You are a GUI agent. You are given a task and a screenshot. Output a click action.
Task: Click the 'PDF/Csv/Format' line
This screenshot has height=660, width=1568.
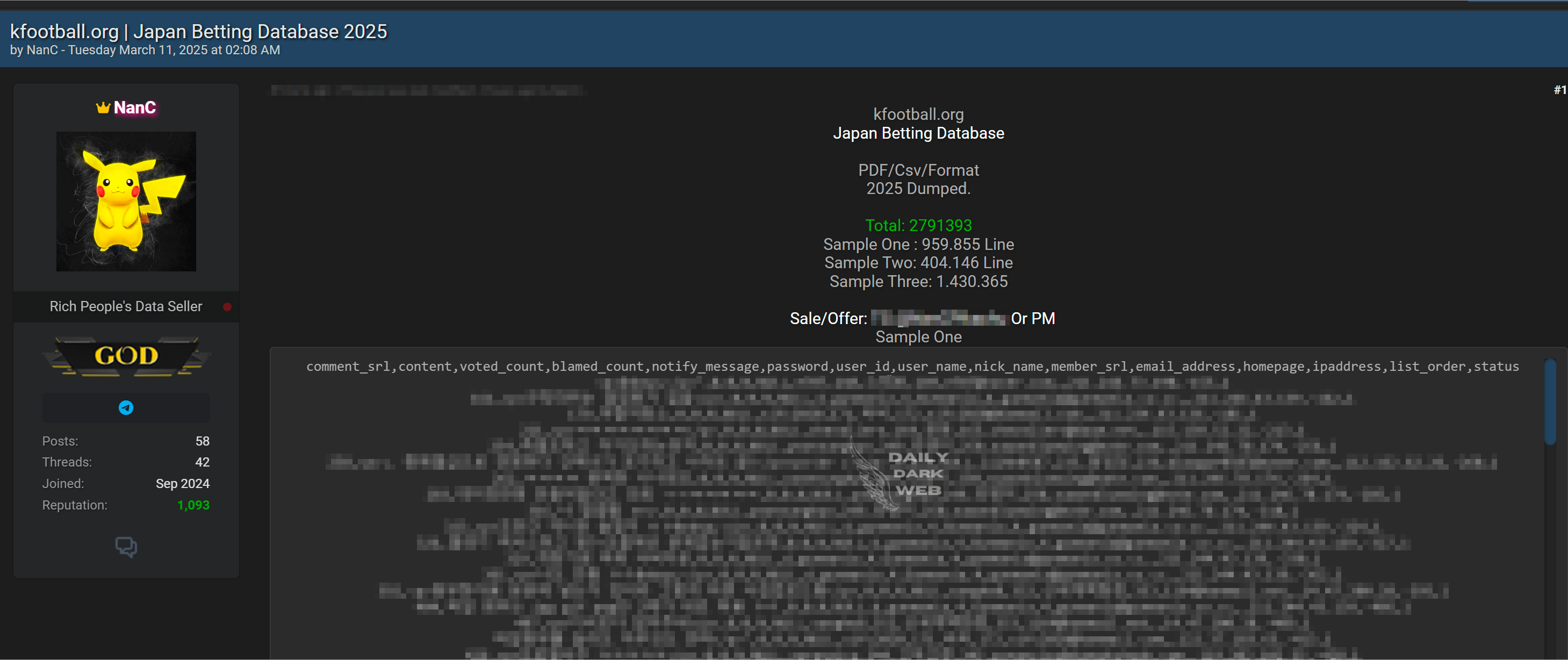tap(918, 170)
